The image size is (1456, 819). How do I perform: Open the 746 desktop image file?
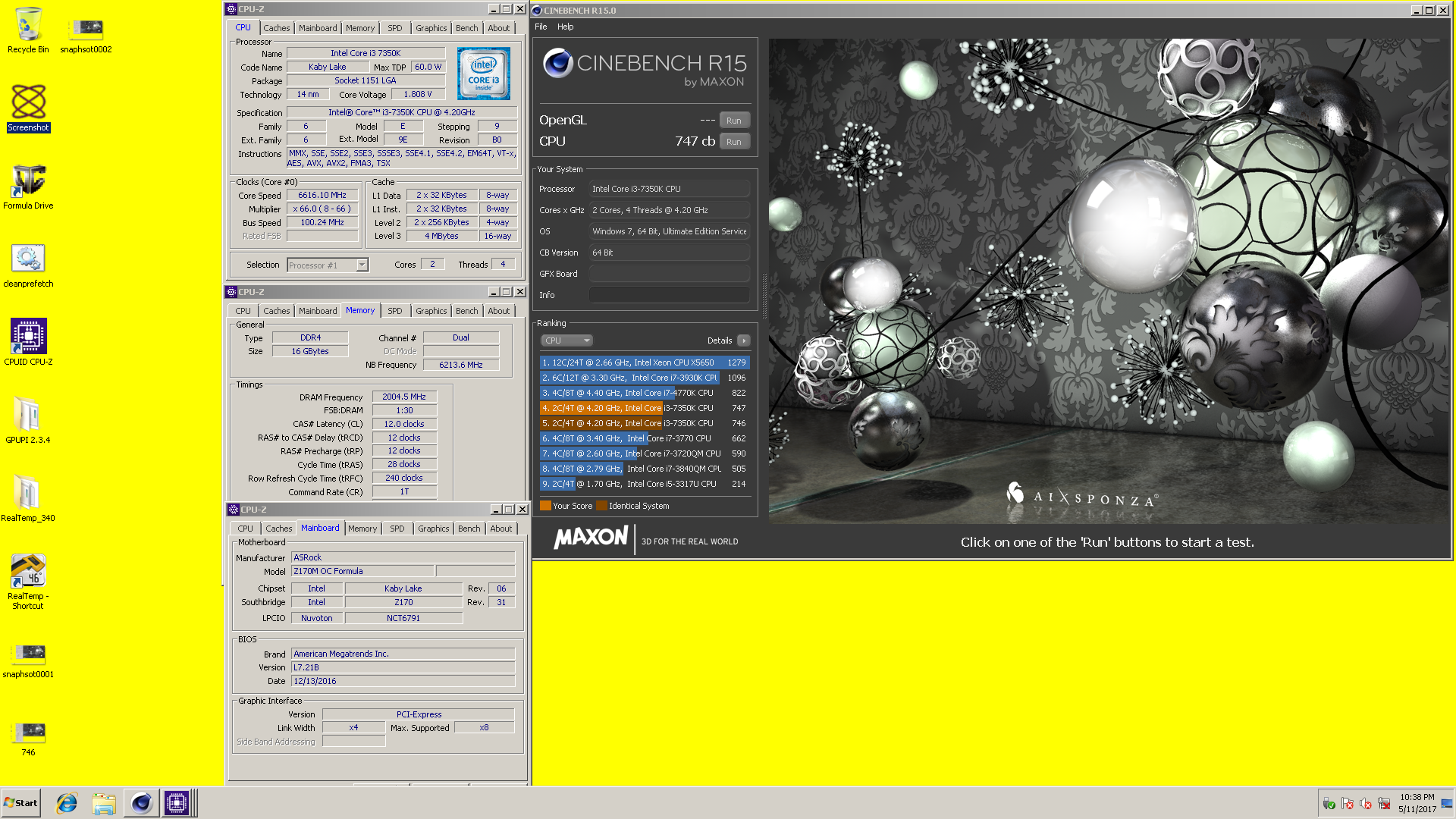pyautogui.click(x=28, y=739)
